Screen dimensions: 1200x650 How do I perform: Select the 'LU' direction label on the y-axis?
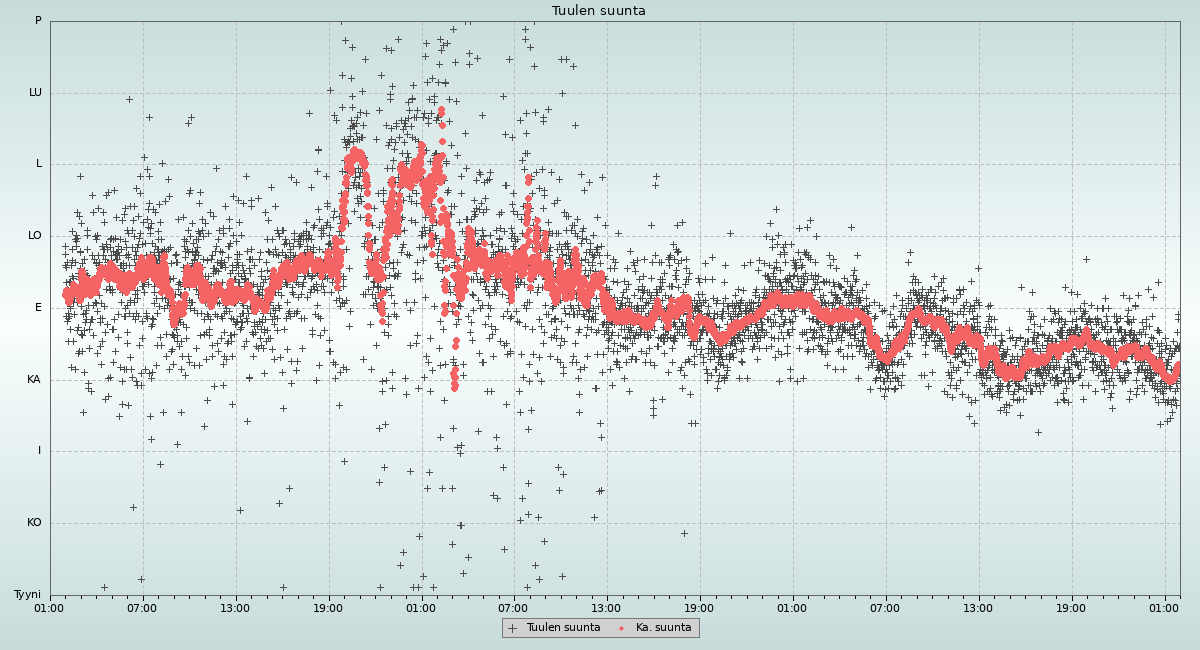coord(35,93)
